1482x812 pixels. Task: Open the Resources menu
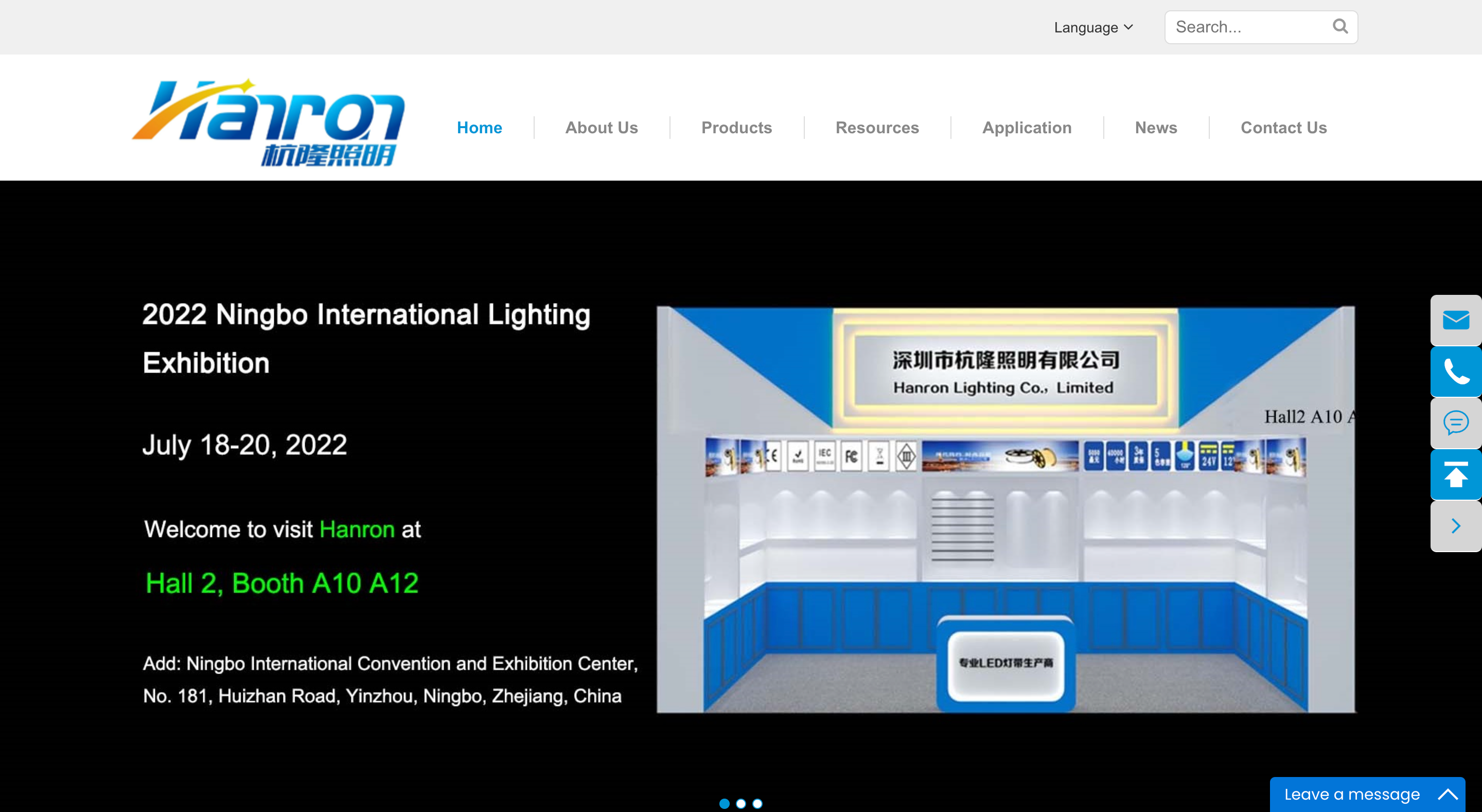pos(877,127)
